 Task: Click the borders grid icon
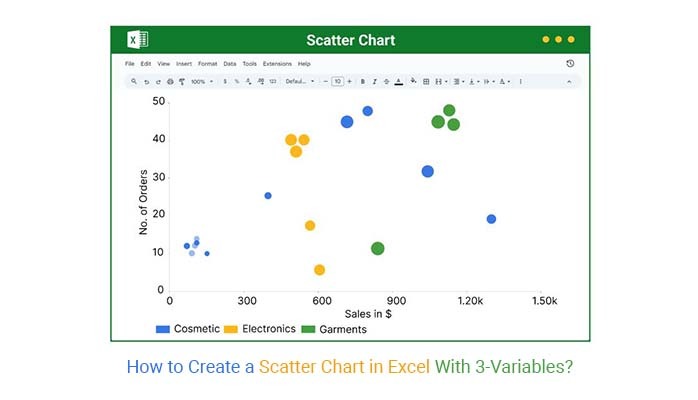pos(427,81)
